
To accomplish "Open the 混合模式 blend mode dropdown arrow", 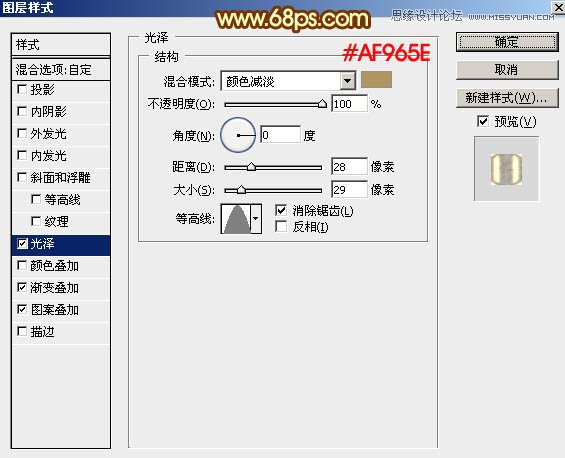I will (x=347, y=81).
